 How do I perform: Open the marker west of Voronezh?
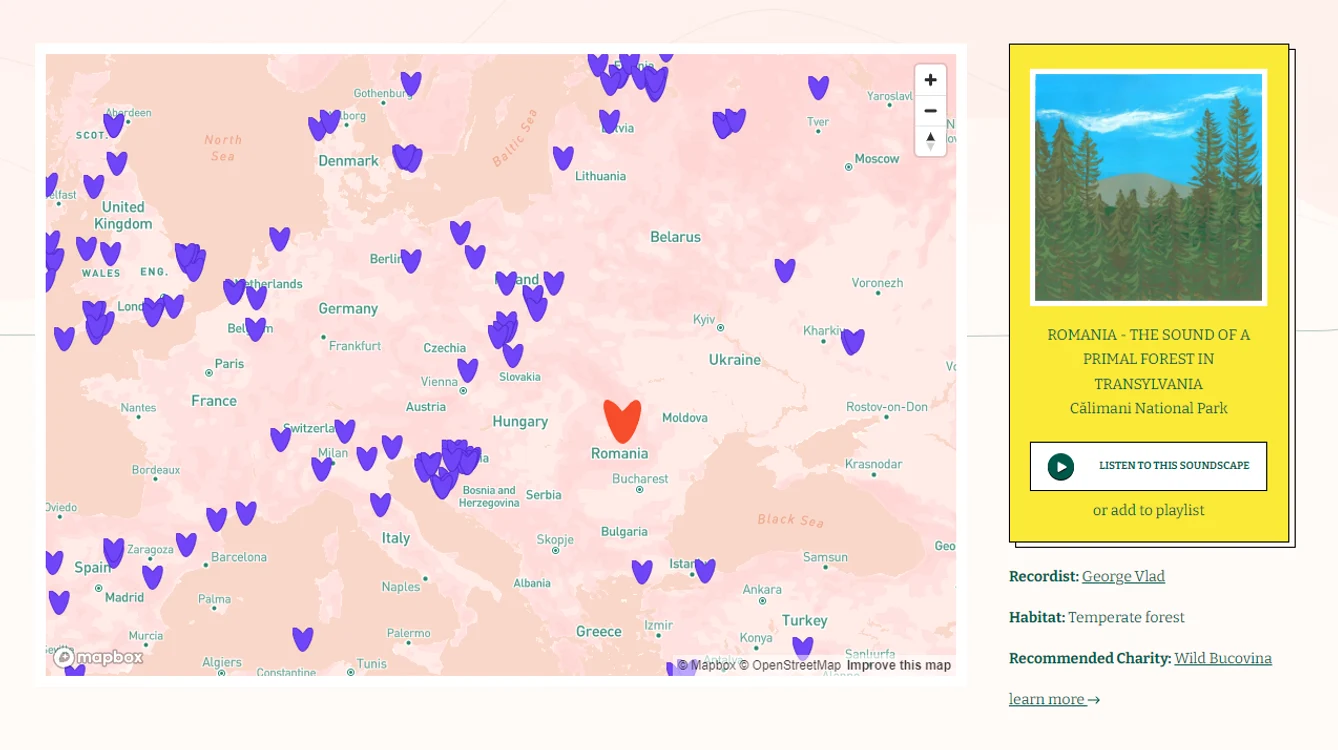tap(785, 271)
